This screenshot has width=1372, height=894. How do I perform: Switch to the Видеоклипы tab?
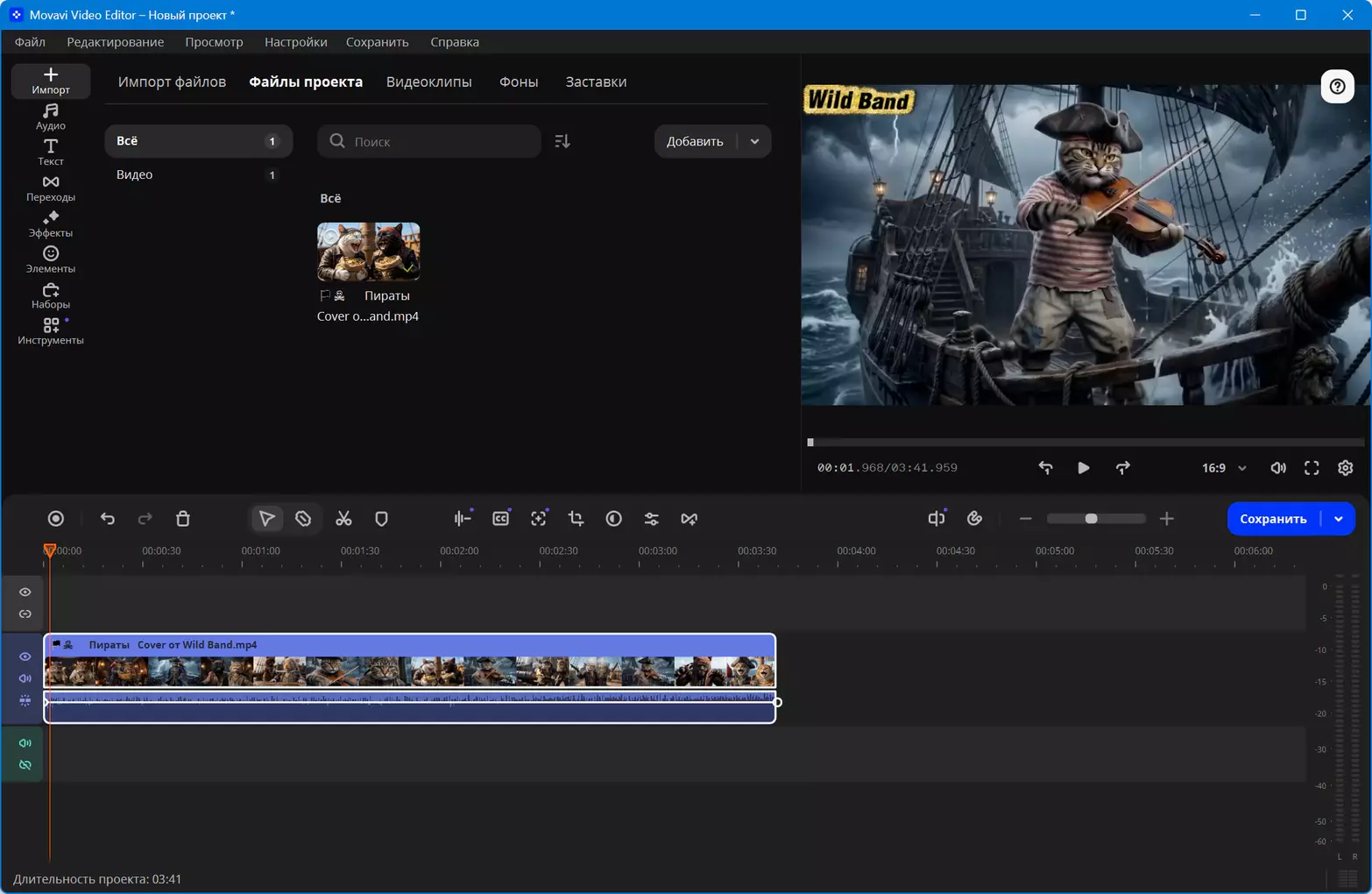[x=429, y=82]
